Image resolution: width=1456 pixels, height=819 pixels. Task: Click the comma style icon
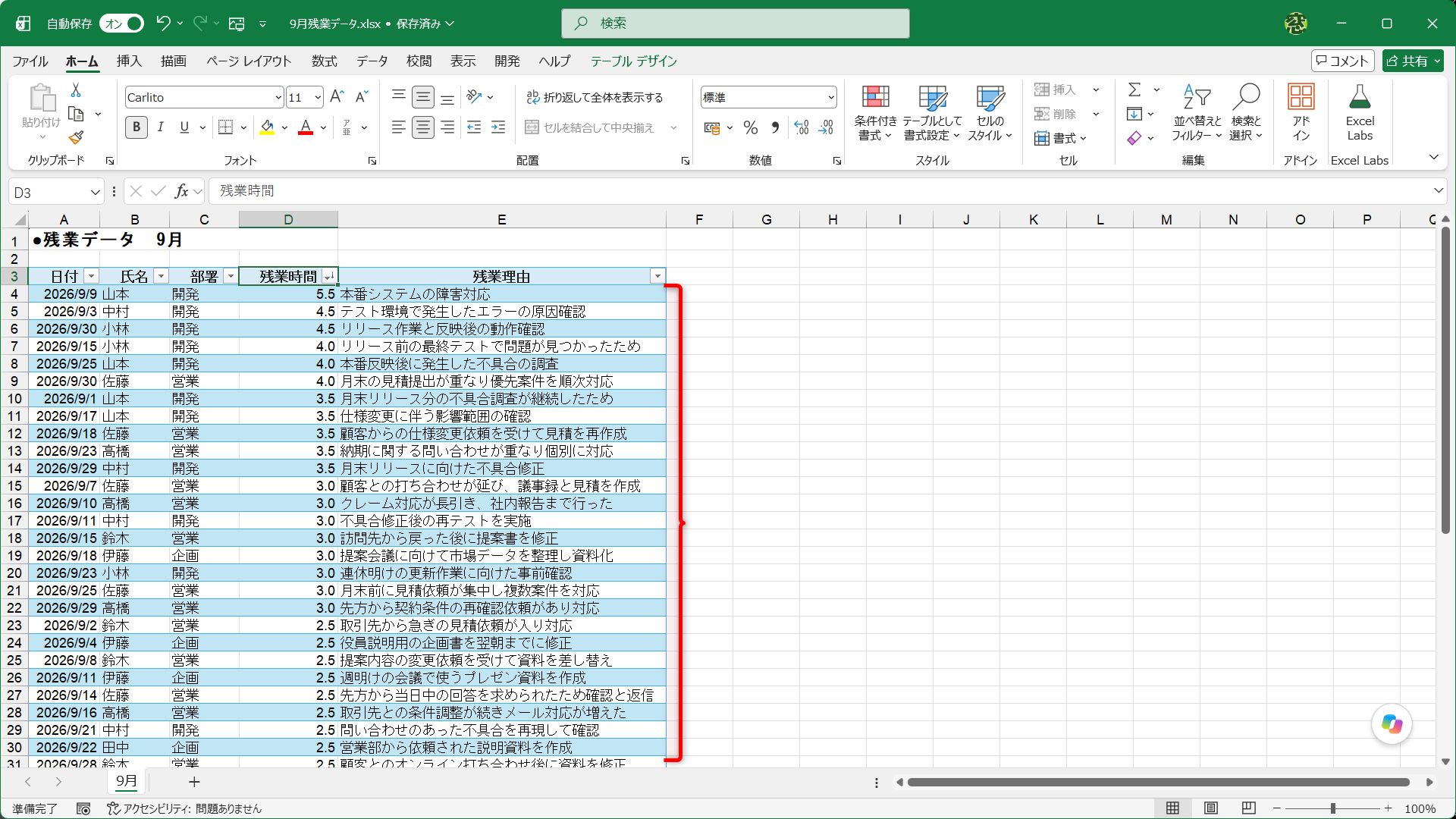[x=775, y=127]
